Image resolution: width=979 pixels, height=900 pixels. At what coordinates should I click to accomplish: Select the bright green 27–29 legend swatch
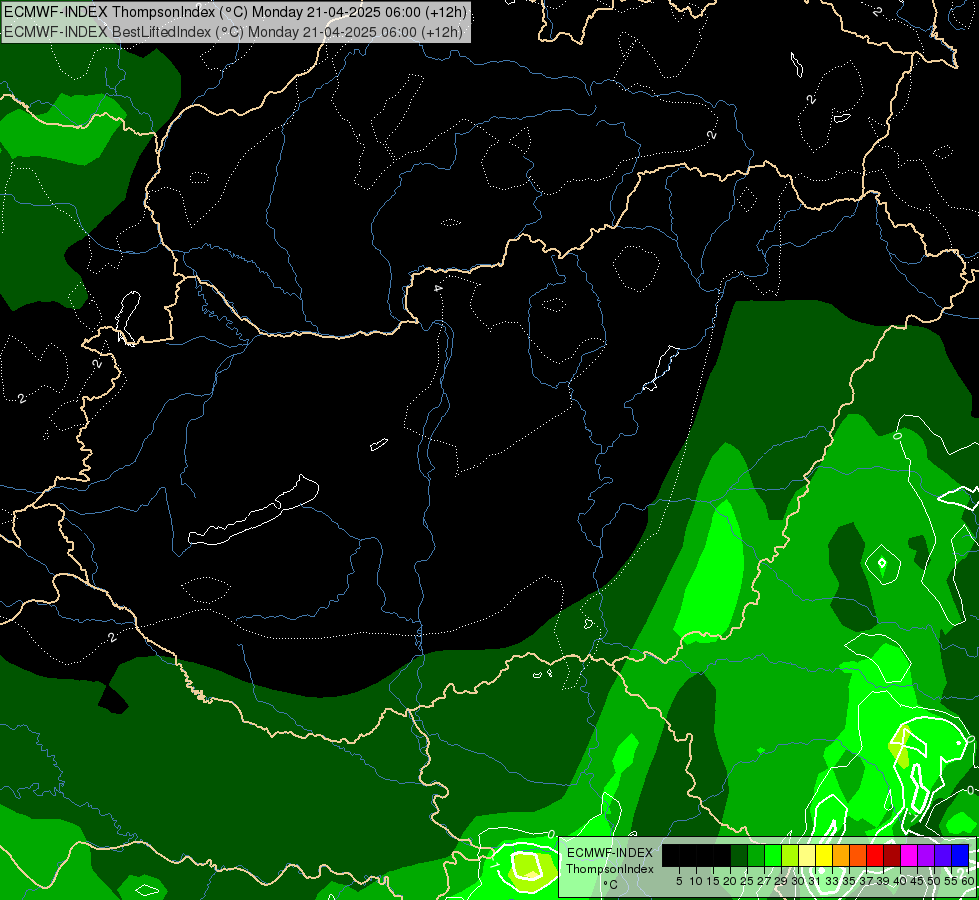point(773,856)
